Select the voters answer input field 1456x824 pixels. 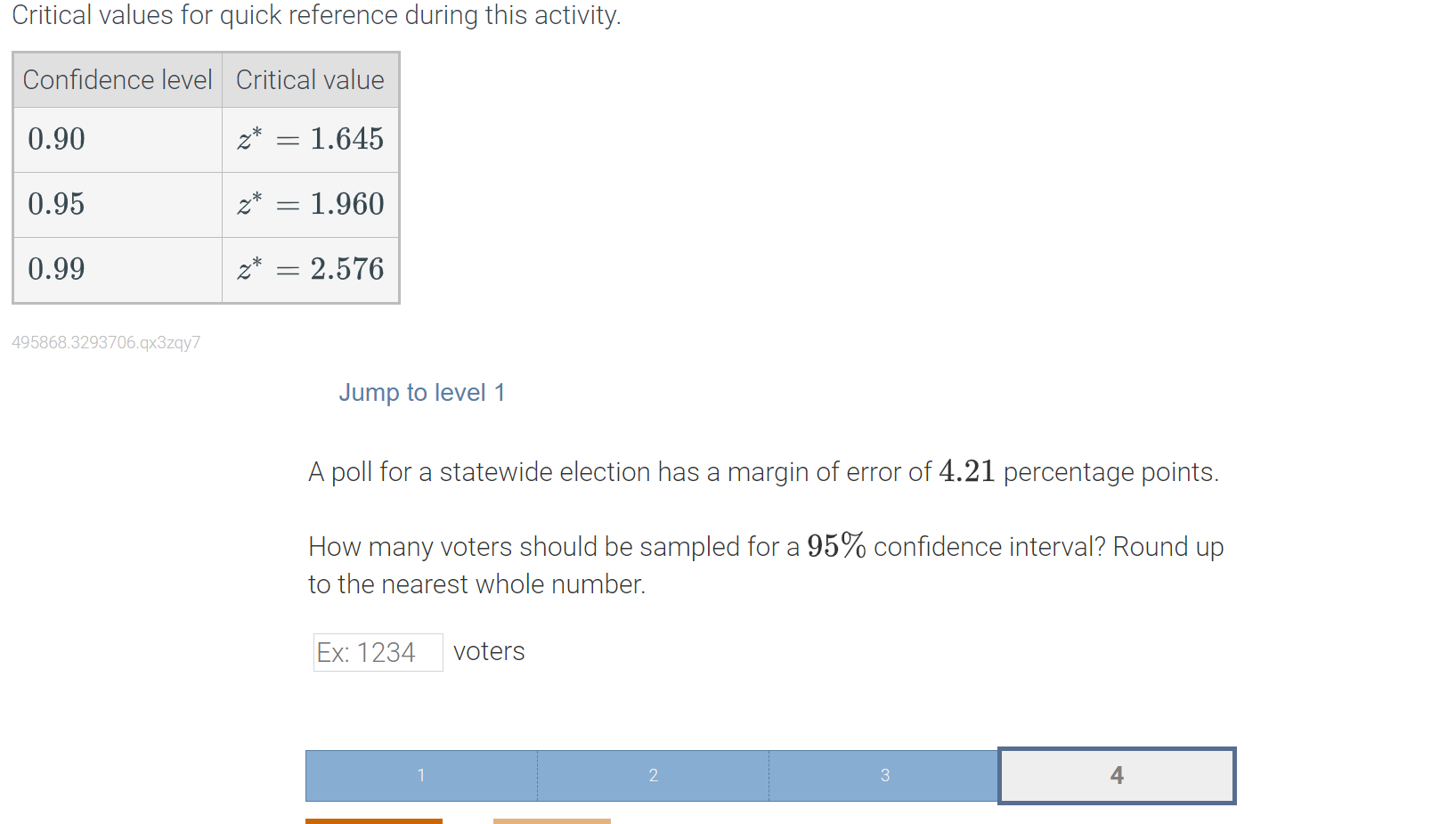pyautogui.click(x=378, y=652)
